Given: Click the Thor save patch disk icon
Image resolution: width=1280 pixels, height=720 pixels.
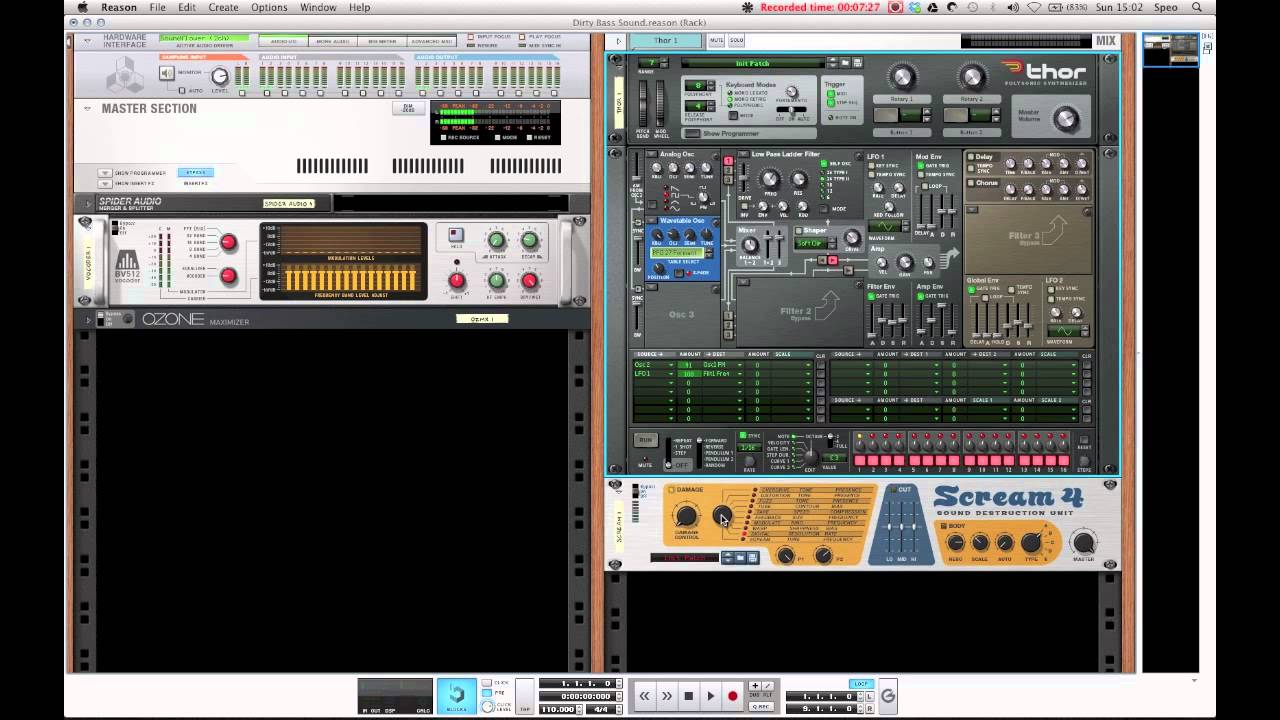Looking at the screenshot, I should click(x=858, y=63).
